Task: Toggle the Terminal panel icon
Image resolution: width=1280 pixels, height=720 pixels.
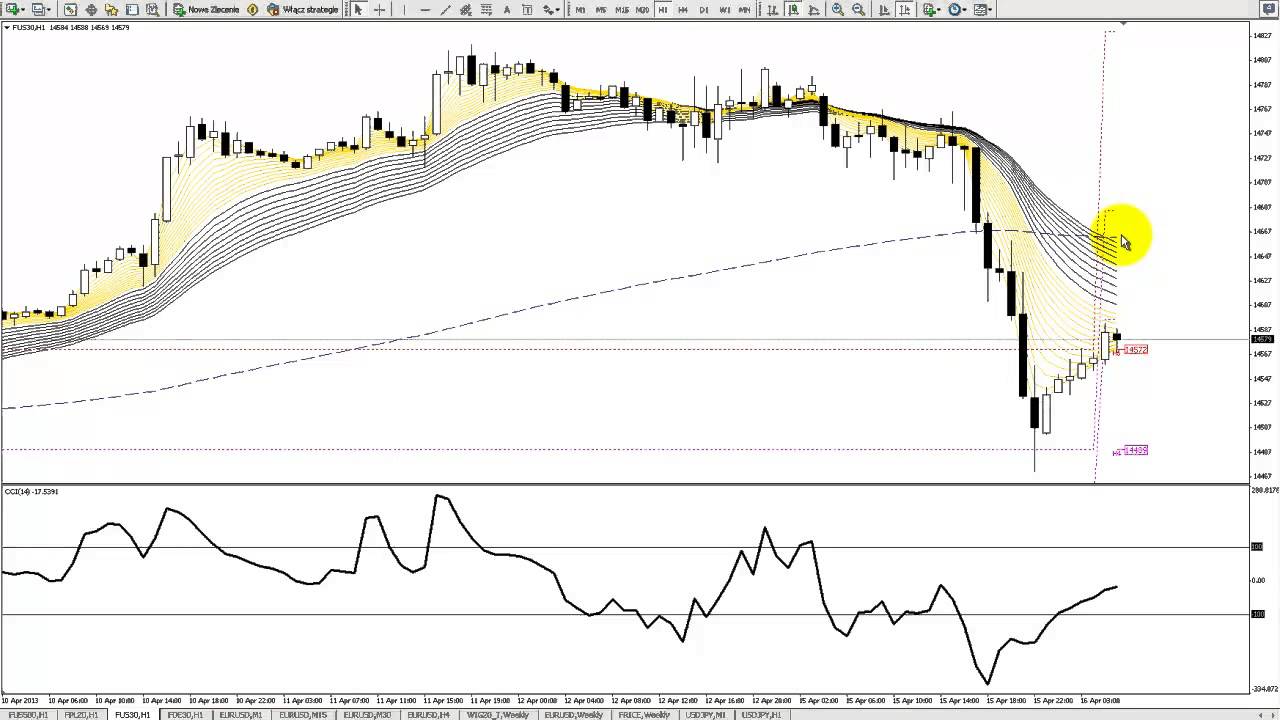Action: click(x=132, y=9)
